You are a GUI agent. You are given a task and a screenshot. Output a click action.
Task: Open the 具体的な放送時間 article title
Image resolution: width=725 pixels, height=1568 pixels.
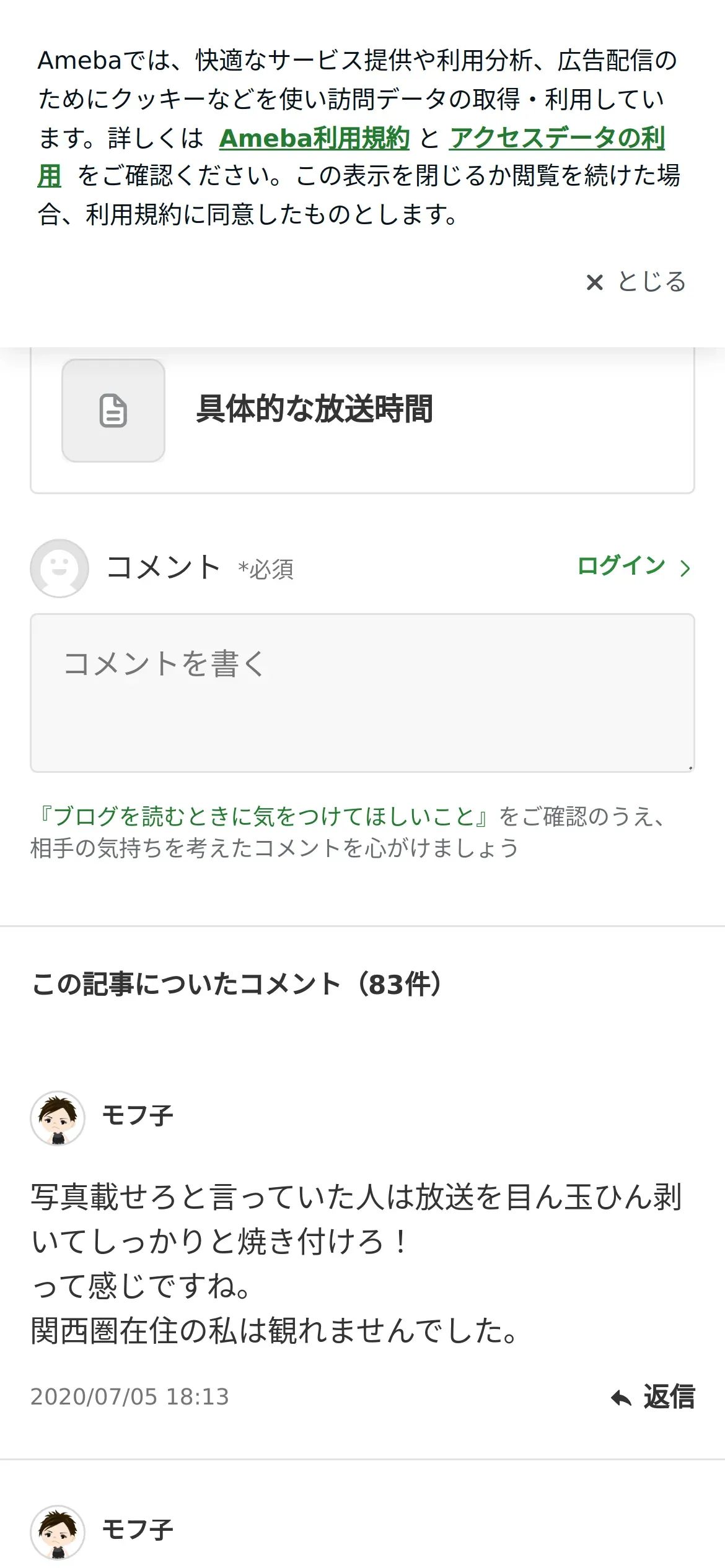(x=314, y=409)
